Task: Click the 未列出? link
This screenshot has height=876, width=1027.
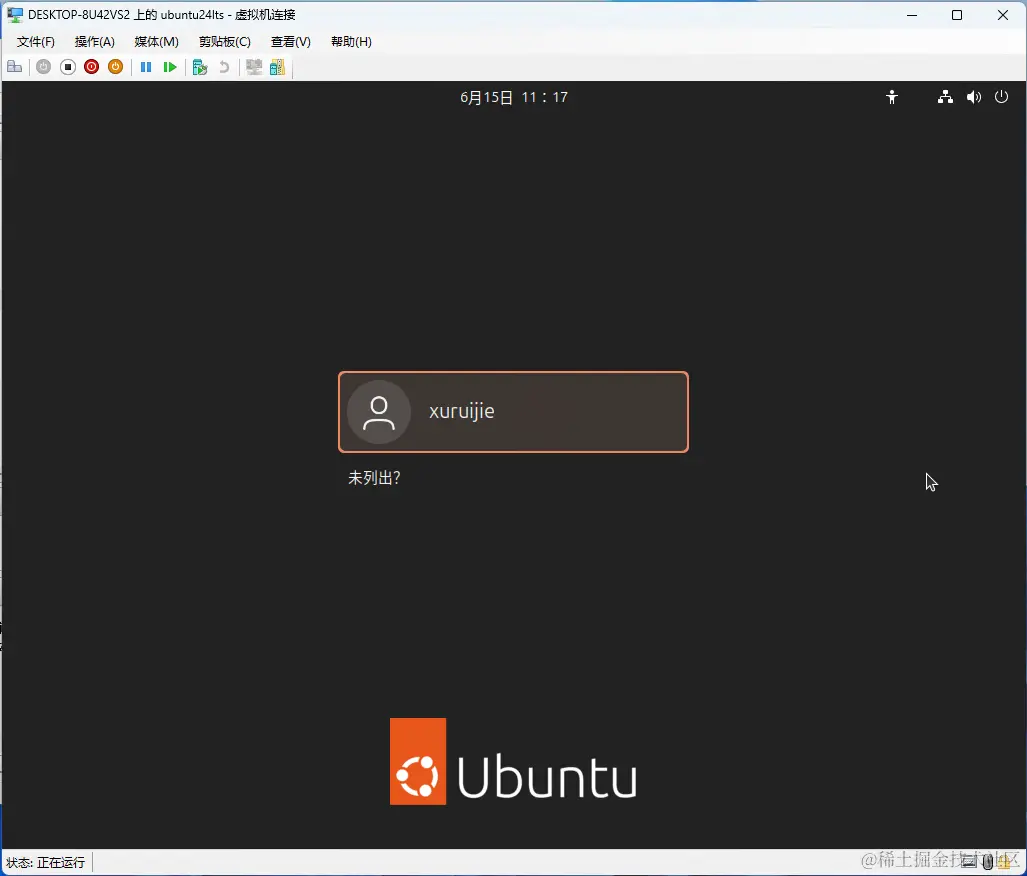Action: pos(374,478)
